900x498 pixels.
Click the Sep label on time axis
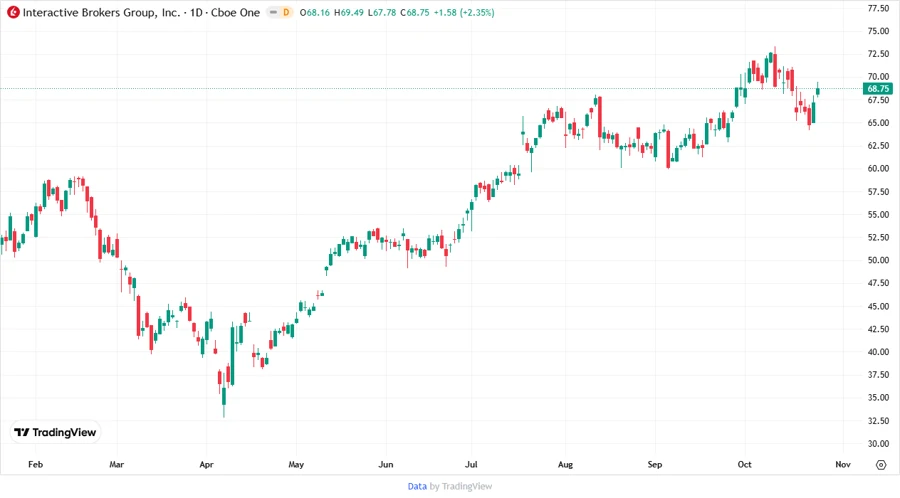[x=655, y=464]
